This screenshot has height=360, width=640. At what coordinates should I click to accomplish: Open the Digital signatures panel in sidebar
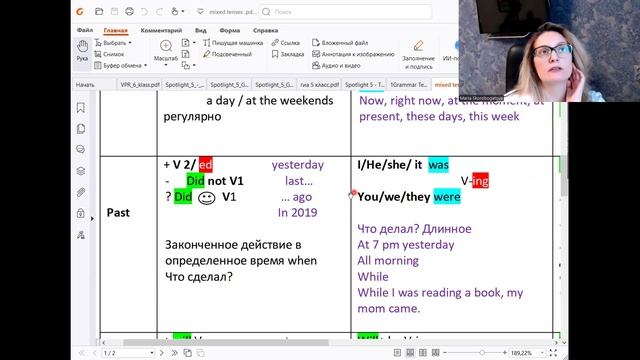click(x=81, y=234)
